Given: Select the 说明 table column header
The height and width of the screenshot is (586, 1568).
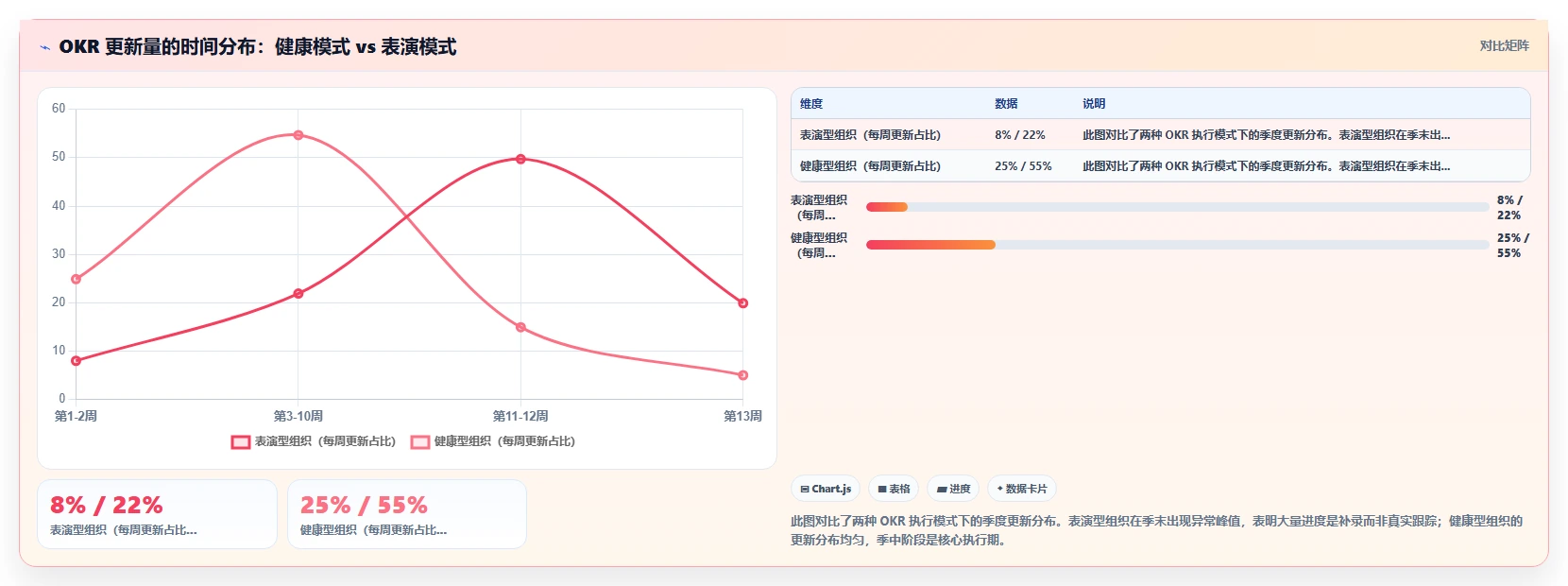Looking at the screenshot, I should [1094, 104].
